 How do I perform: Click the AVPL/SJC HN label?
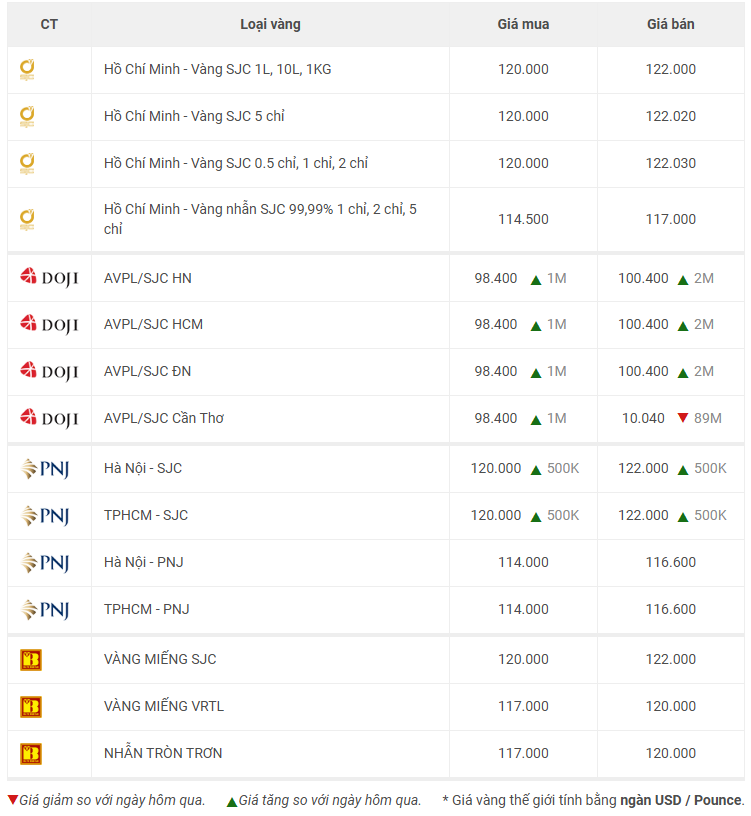[148, 278]
